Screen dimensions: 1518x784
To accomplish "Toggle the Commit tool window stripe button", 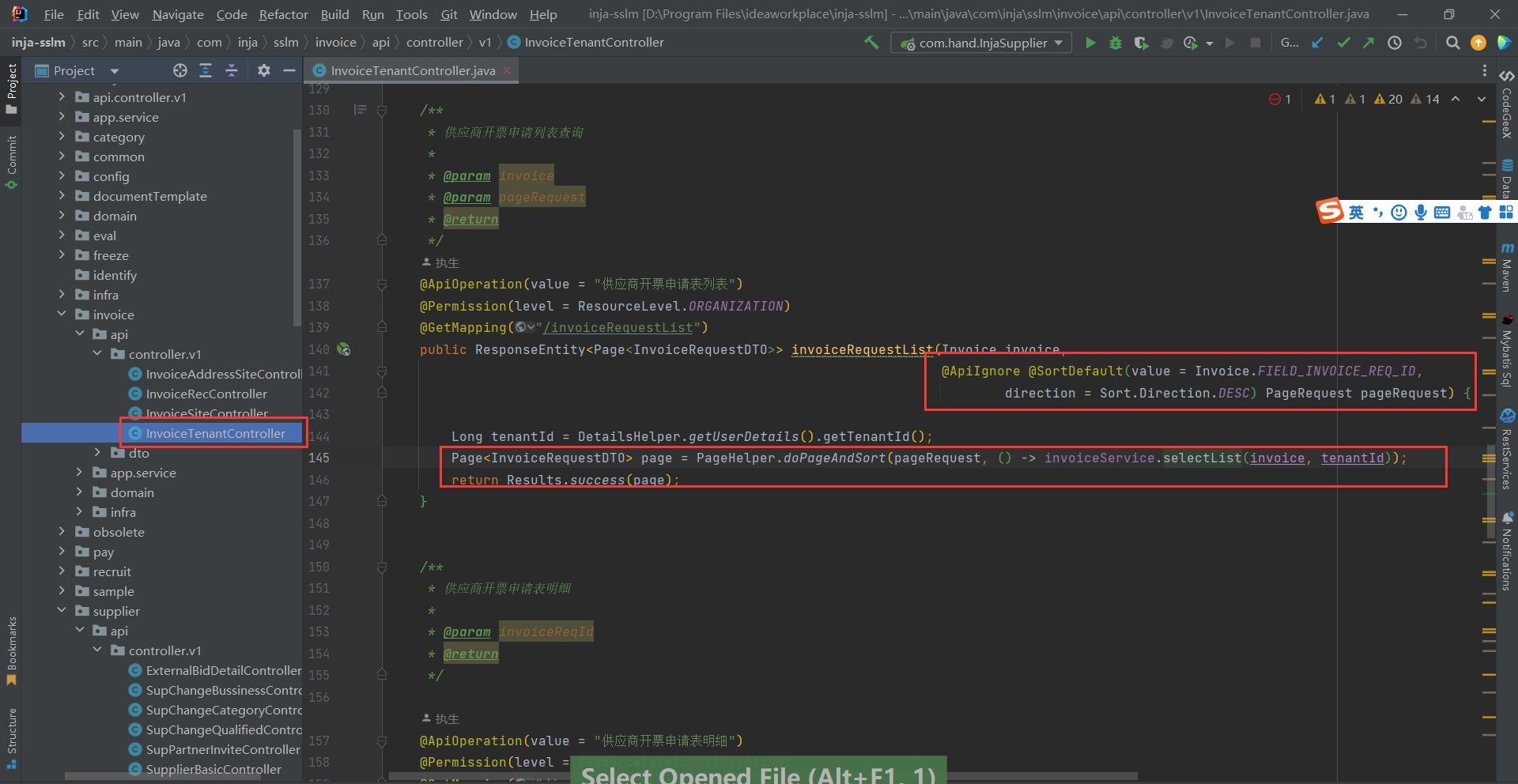I will tap(11, 161).
